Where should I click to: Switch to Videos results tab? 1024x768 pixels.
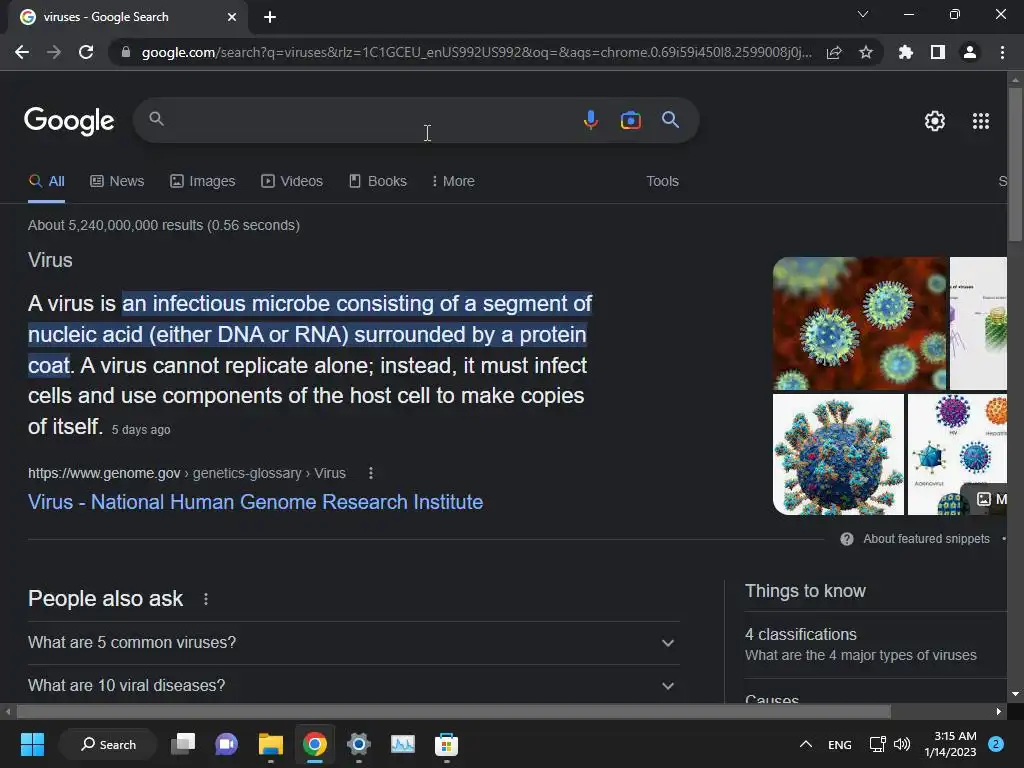tap(292, 182)
